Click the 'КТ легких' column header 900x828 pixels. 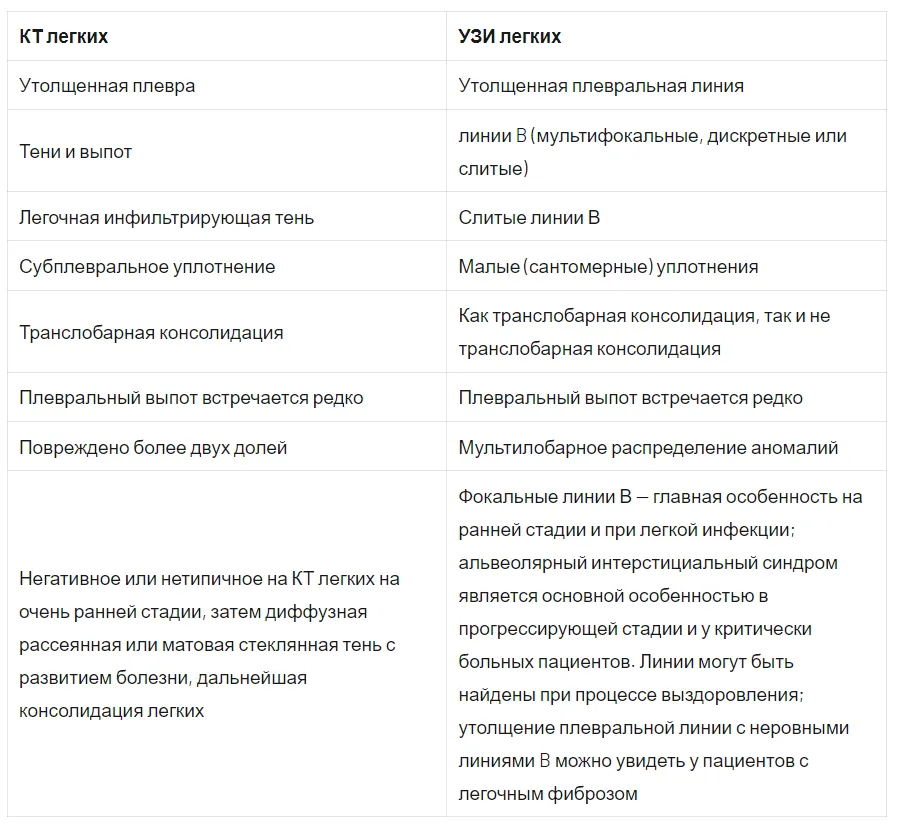64,36
